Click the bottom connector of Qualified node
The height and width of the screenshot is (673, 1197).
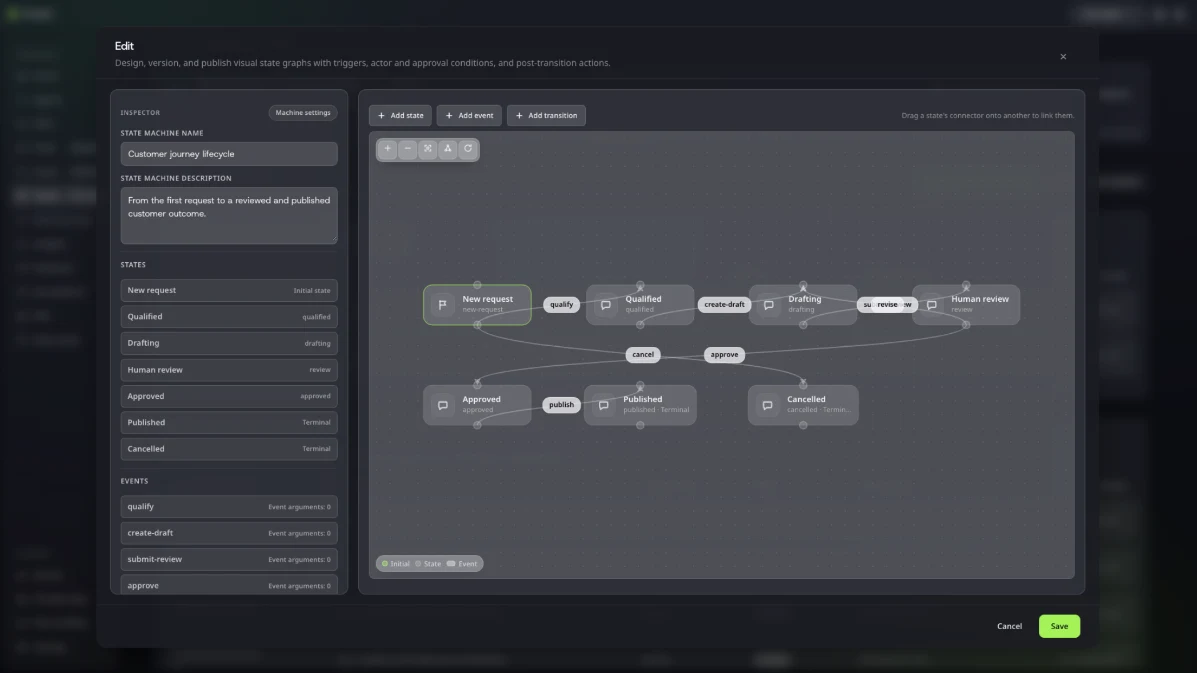[640, 325]
